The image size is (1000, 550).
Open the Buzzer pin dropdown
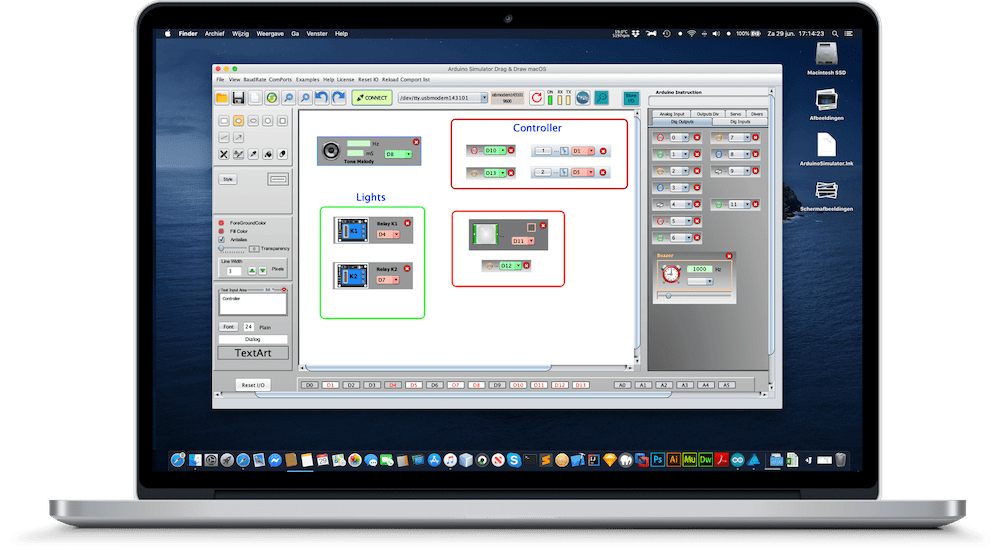[x=700, y=281]
